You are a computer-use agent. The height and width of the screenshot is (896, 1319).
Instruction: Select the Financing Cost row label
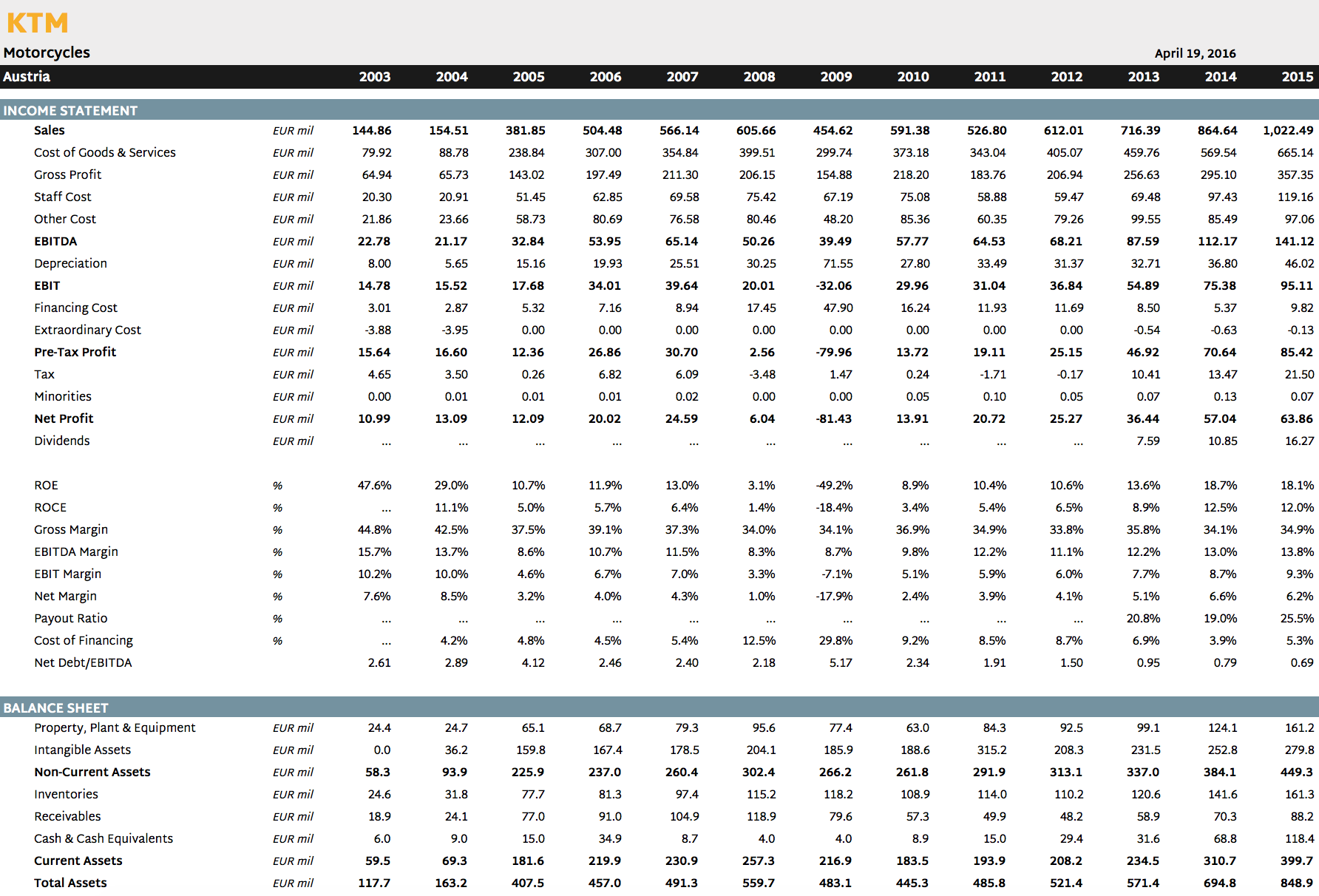point(75,308)
